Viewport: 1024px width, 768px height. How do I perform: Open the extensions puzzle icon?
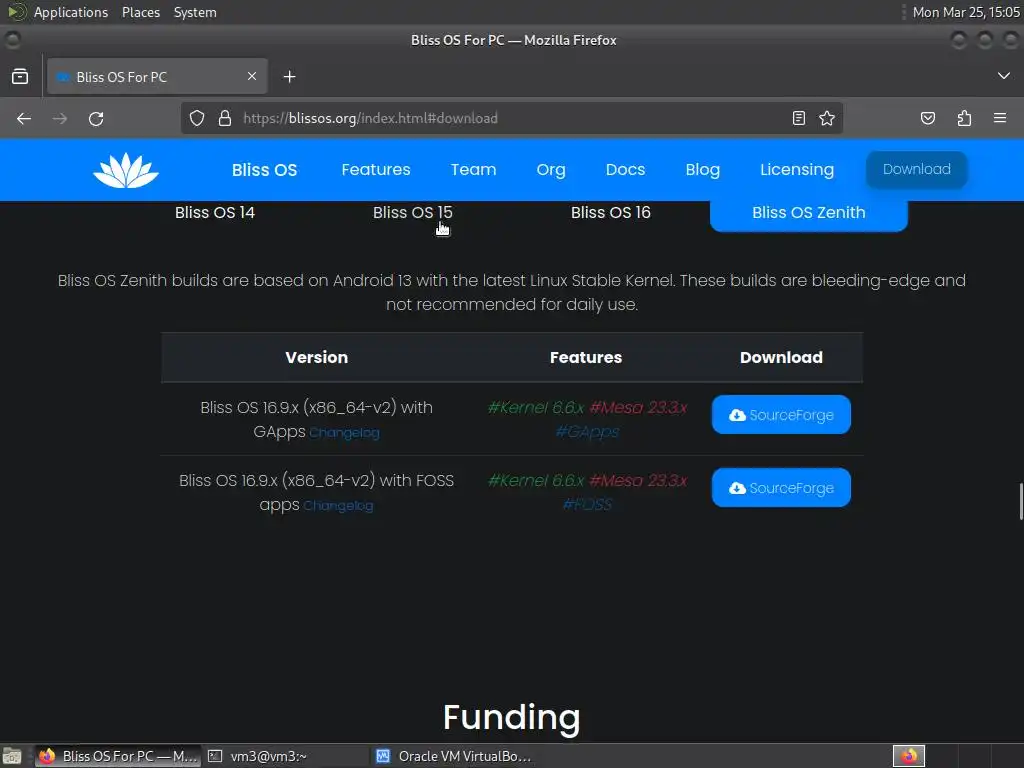pos(964,118)
